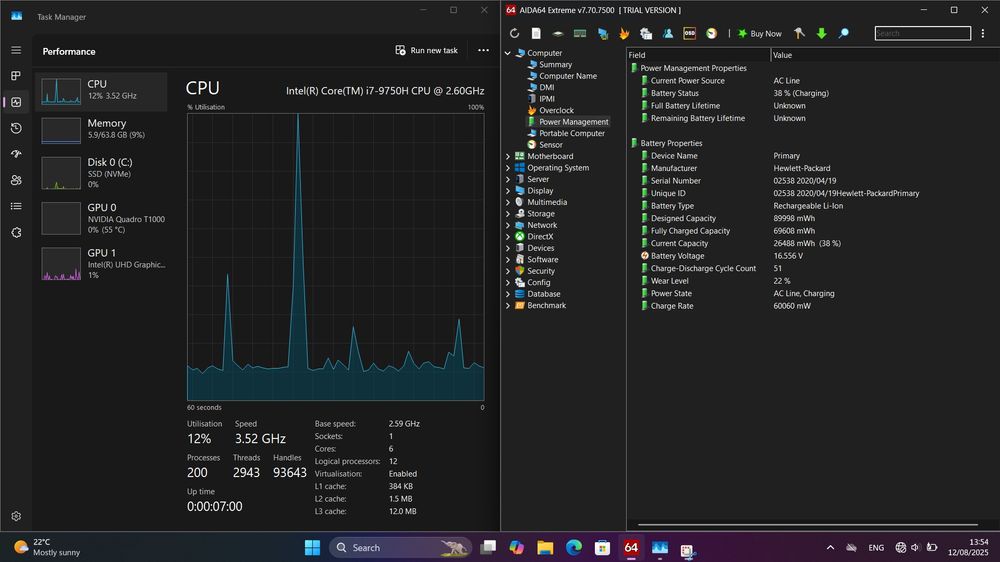The height and width of the screenshot is (562, 1000).
Task: Open AIDA64 monitor diagnostics toolbar icon
Action: tap(602, 33)
